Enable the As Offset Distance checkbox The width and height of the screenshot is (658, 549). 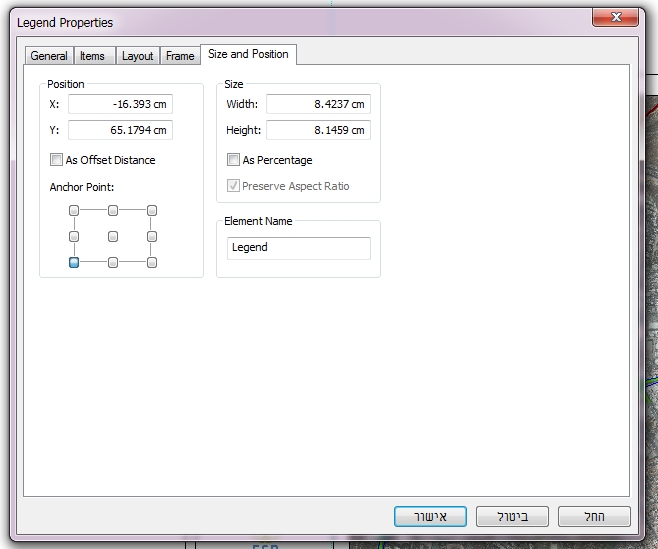56,160
